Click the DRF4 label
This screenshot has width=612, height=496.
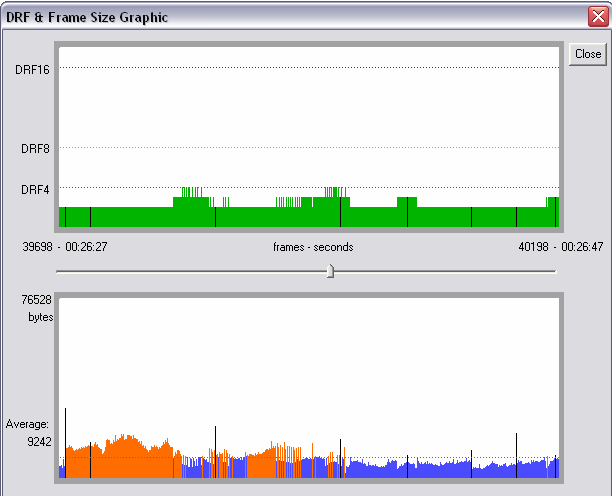pos(35,190)
